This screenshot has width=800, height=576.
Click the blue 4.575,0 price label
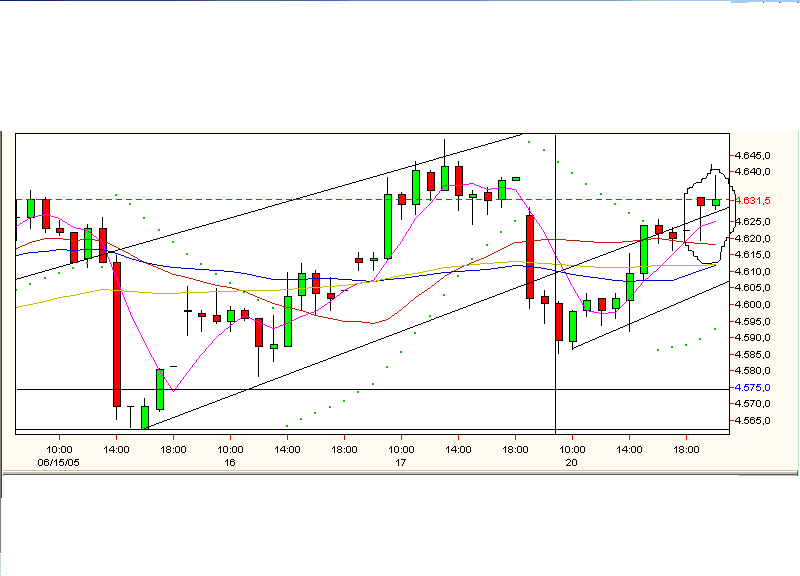click(753, 388)
